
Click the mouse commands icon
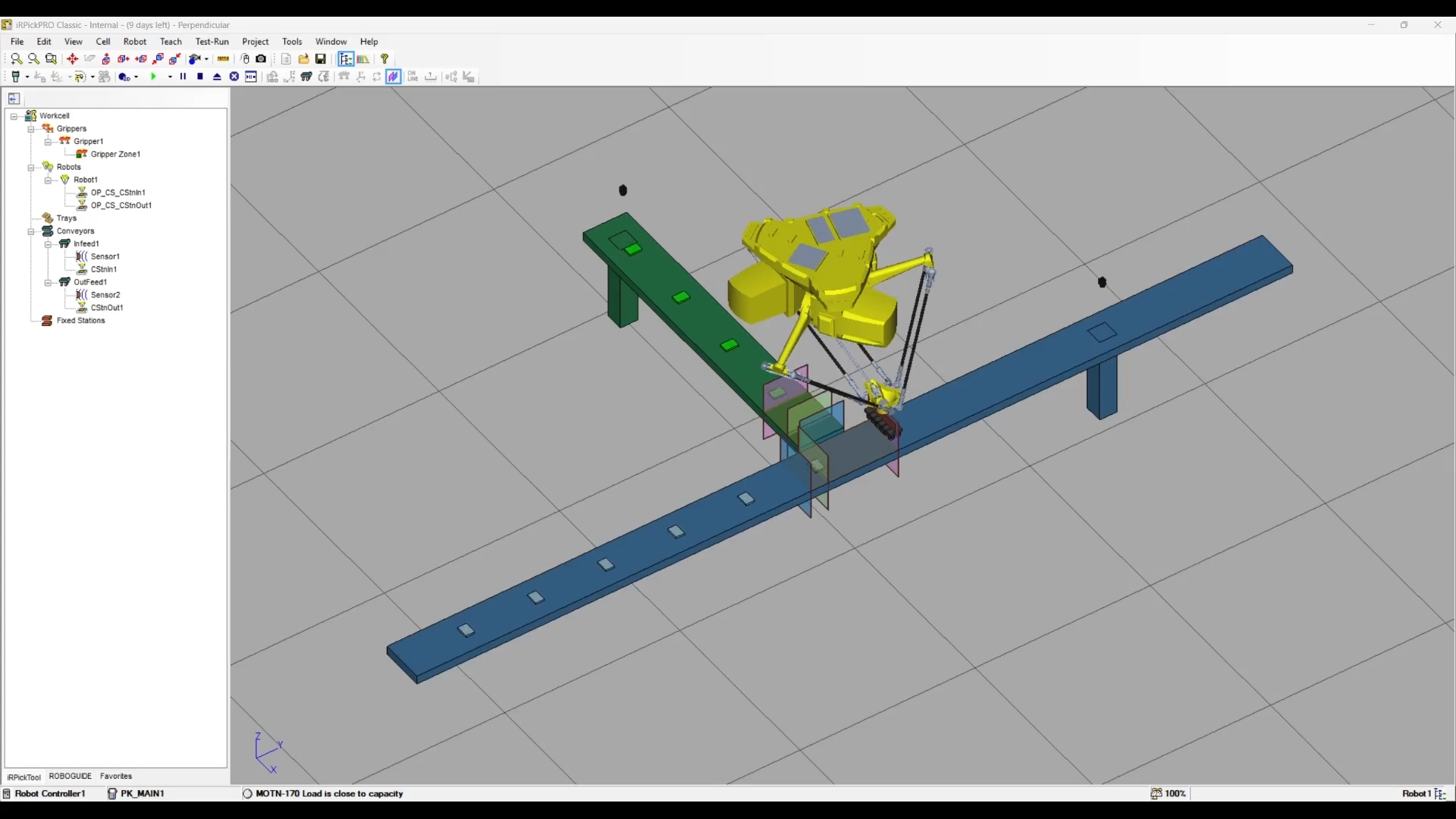pos(245,58)
